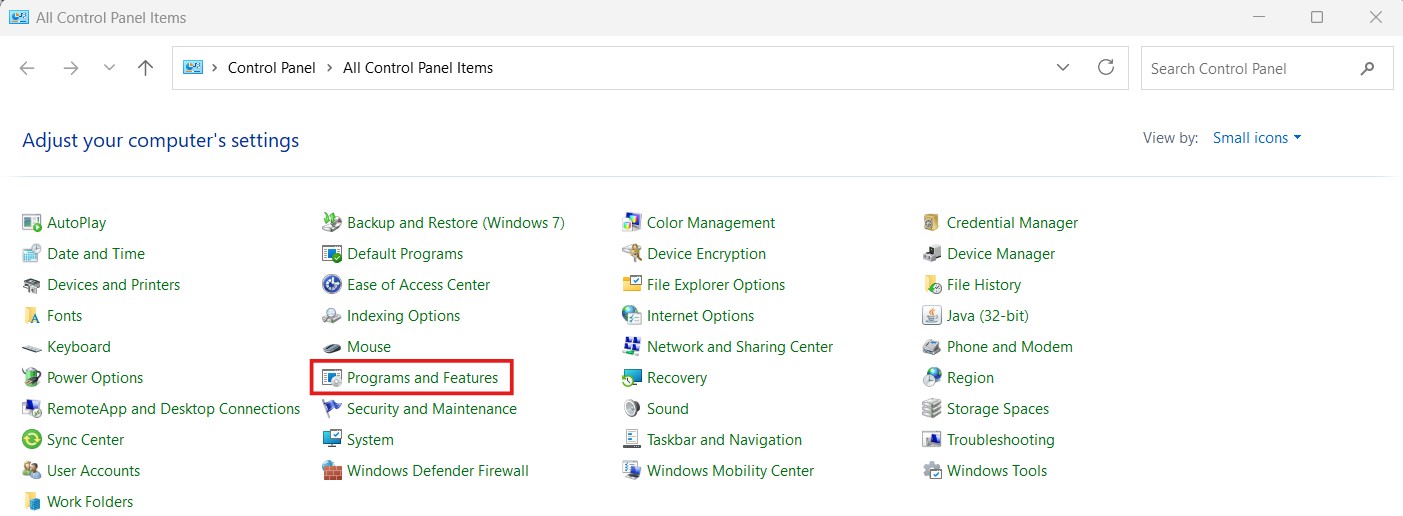Image resolution: width=1403 pixels, height=516 pixels.
Task: Click the Date and Time clock icon
Action: [32, 254]
